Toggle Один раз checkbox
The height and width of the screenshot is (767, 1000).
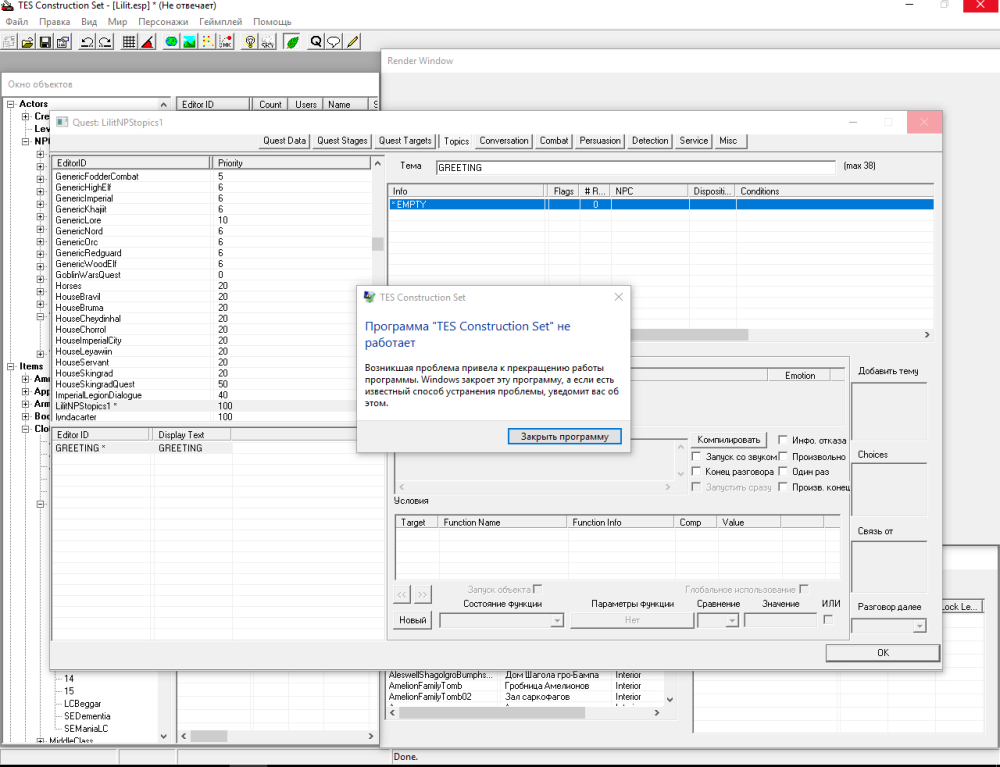click(783, 472)
